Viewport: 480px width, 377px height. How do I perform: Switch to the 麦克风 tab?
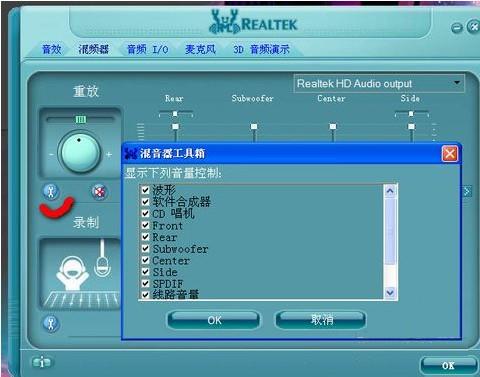click(200, 49)
